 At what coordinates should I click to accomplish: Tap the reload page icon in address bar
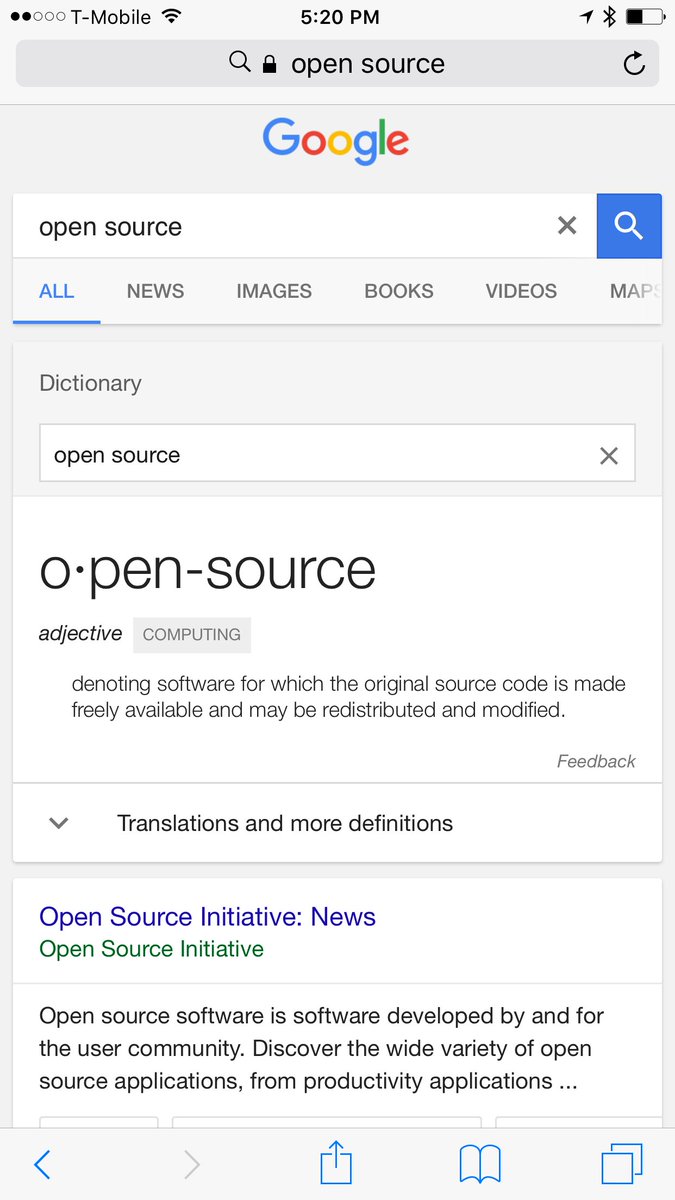click(x=634, y=64)
